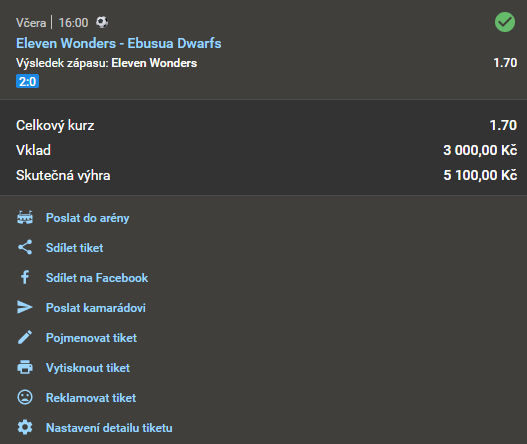This screenshot has width=527, height=444.
Task: Click the green winning checkmark icon
Action: pyautogui.click(x=505, y=22)
